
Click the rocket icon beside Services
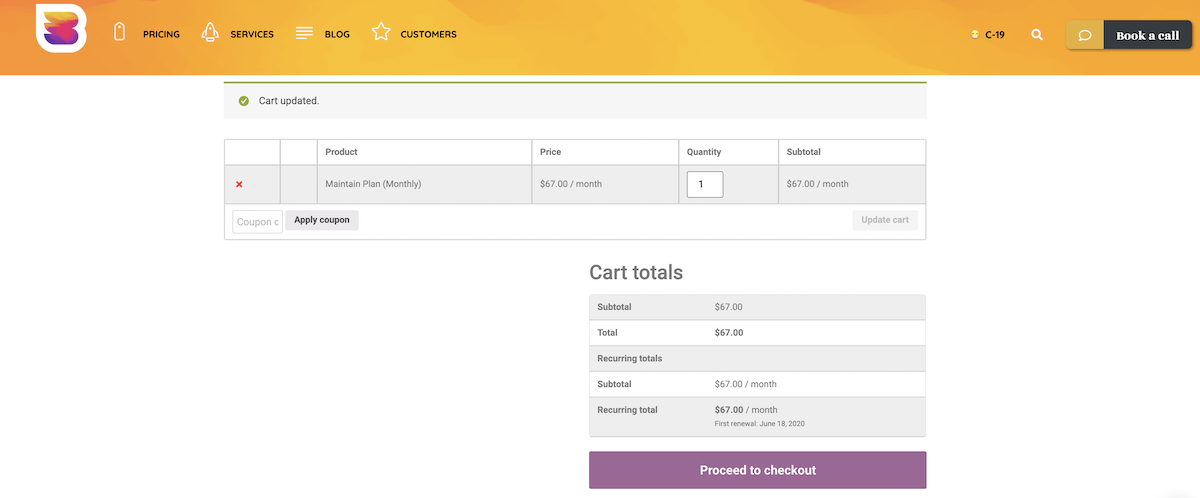point(210,32)
